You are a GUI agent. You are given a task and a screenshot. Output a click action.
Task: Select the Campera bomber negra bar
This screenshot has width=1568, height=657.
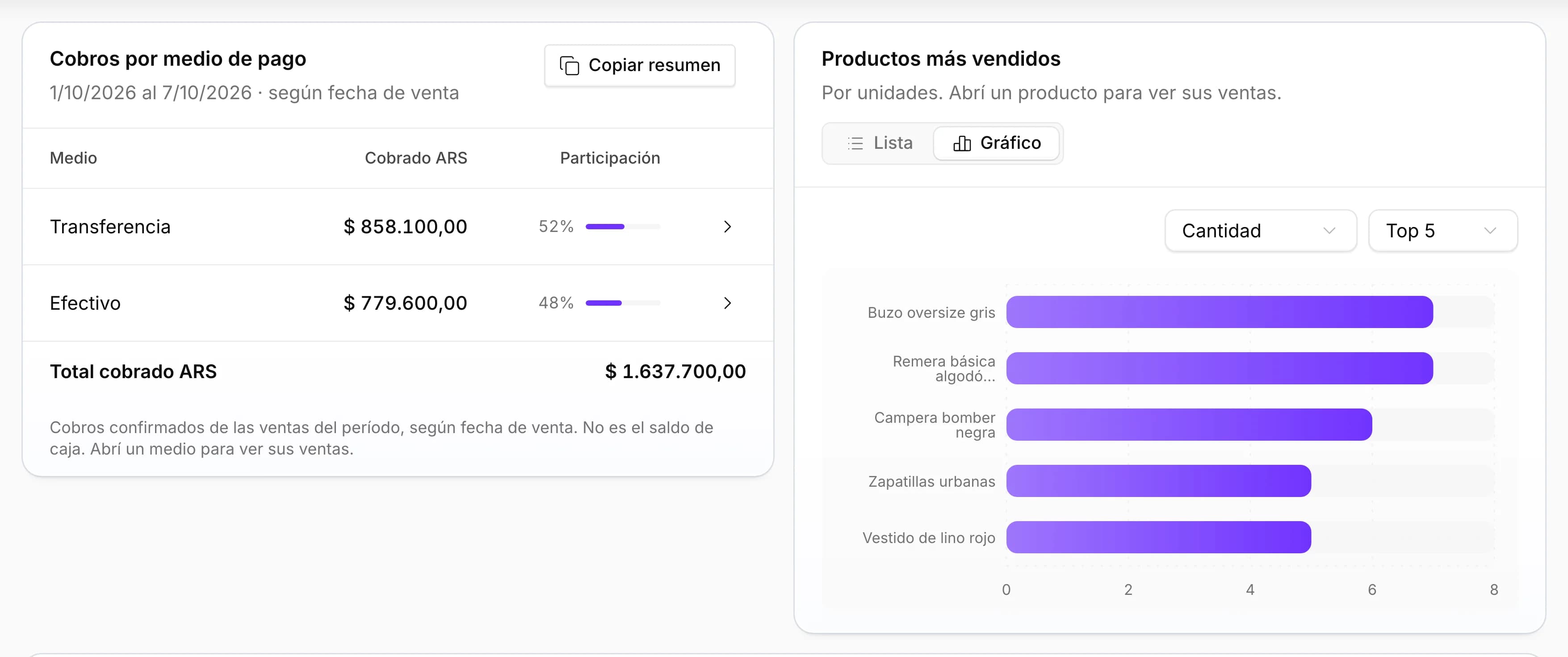click(x=1189, y=425)
